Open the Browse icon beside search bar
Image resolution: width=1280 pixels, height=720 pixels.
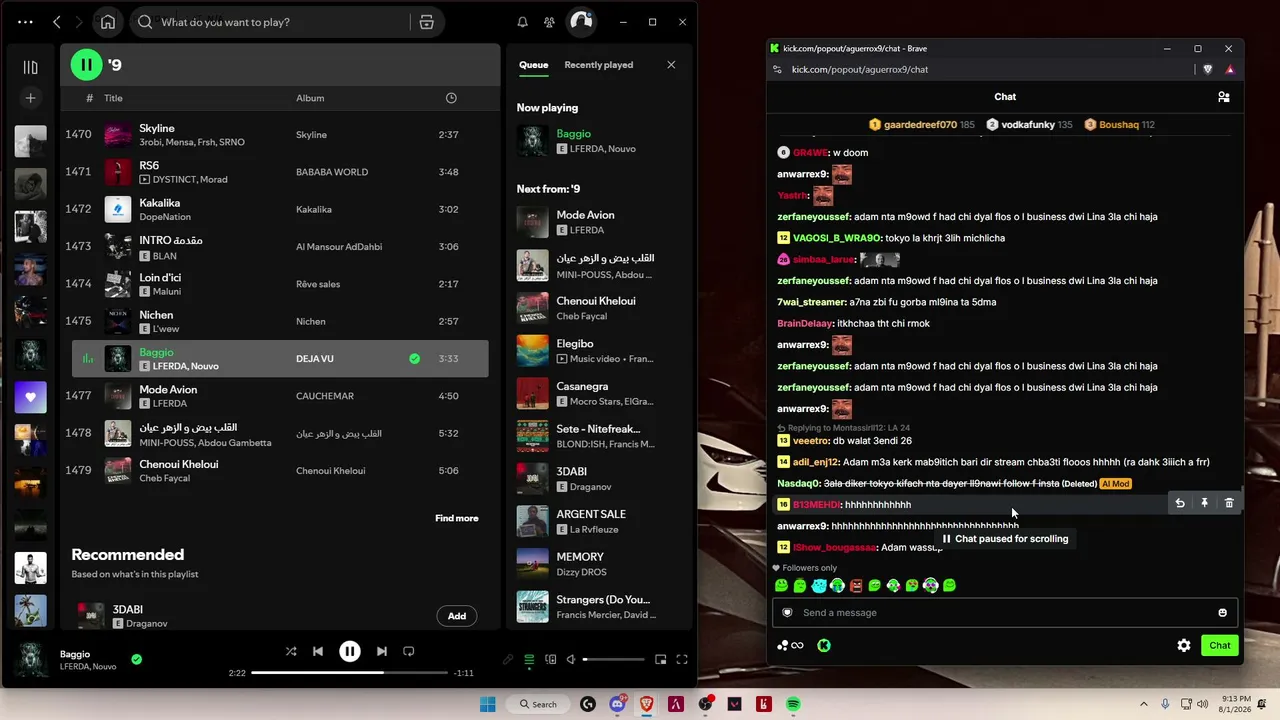point(426,22)
